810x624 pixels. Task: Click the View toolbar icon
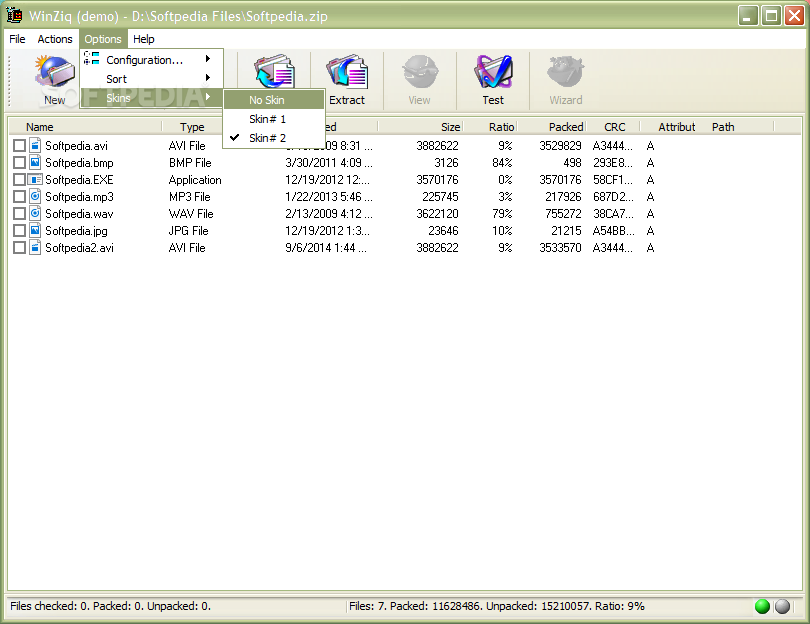click(x=419, y=71)
